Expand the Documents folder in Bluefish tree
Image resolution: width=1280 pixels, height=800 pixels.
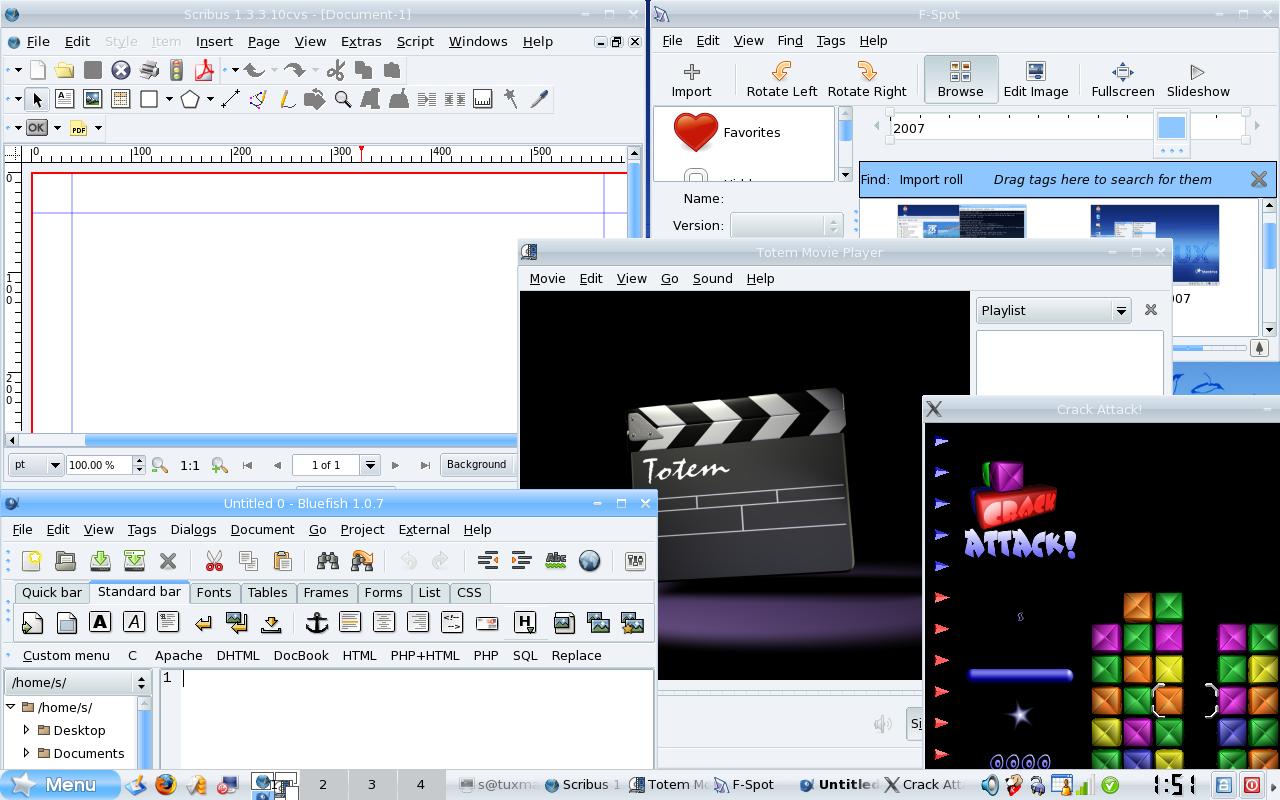(27, 753)
